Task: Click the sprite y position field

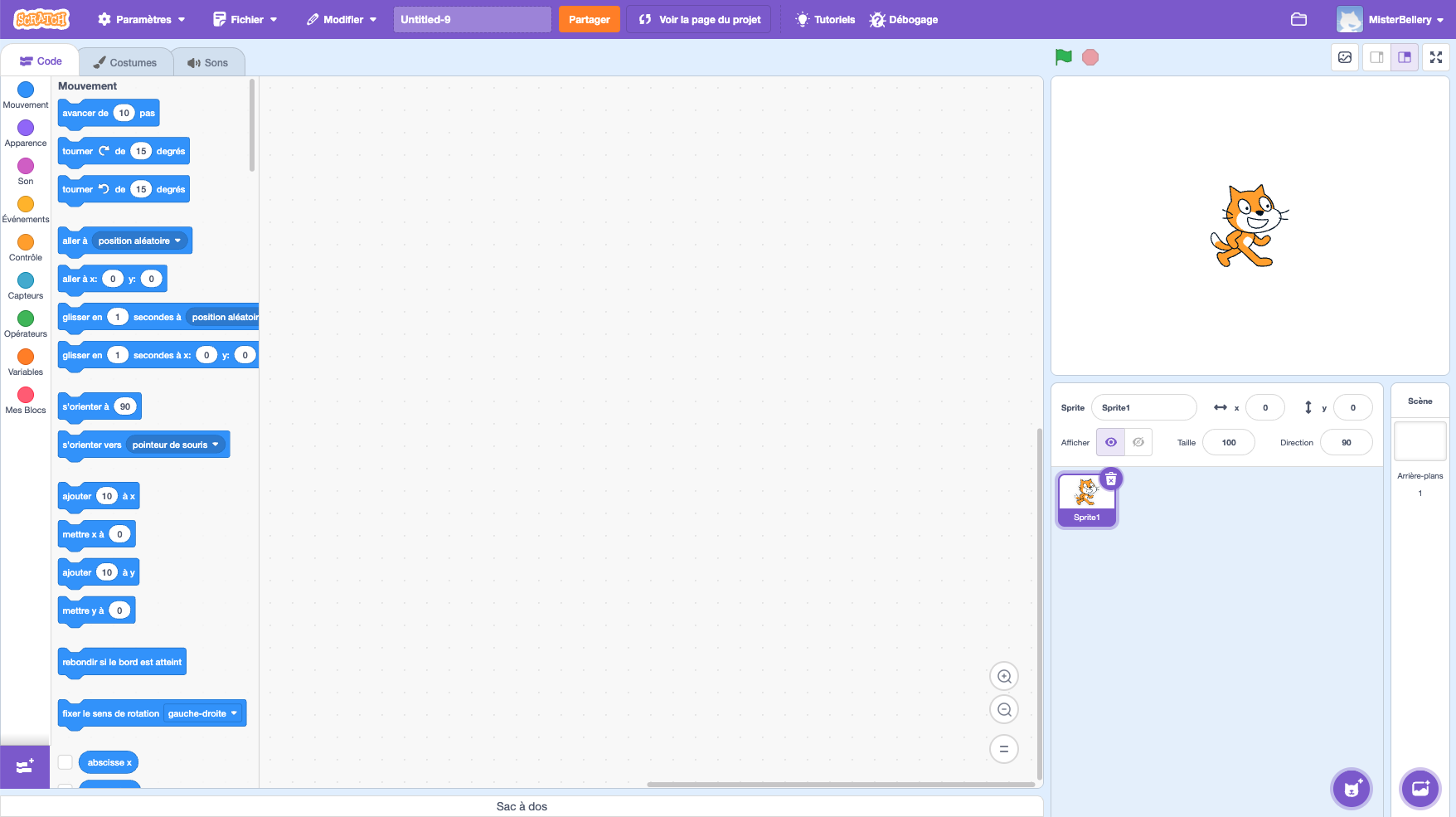Action: 1353,407
